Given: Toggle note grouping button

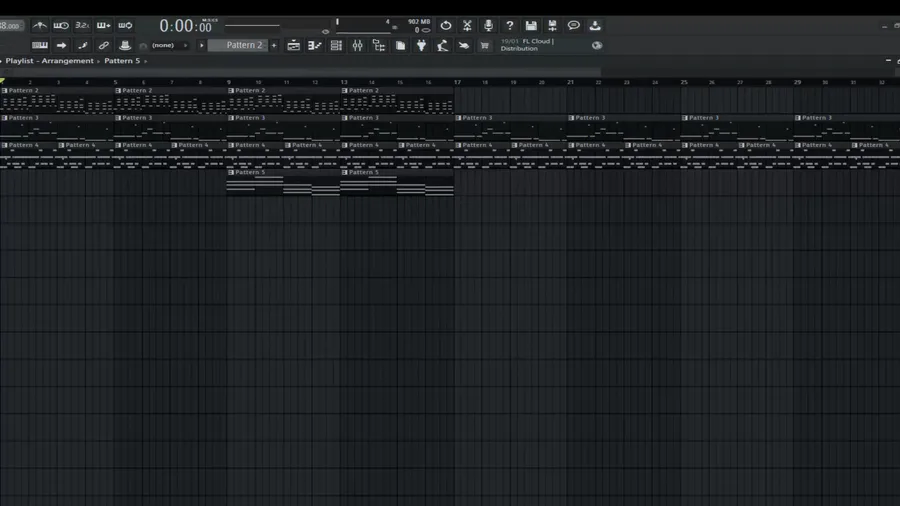Looking at the screenshot, I should coord(83,45).
